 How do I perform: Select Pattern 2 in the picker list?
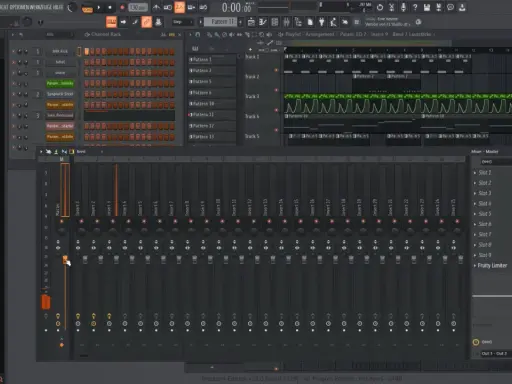click(x=212, y=70)
